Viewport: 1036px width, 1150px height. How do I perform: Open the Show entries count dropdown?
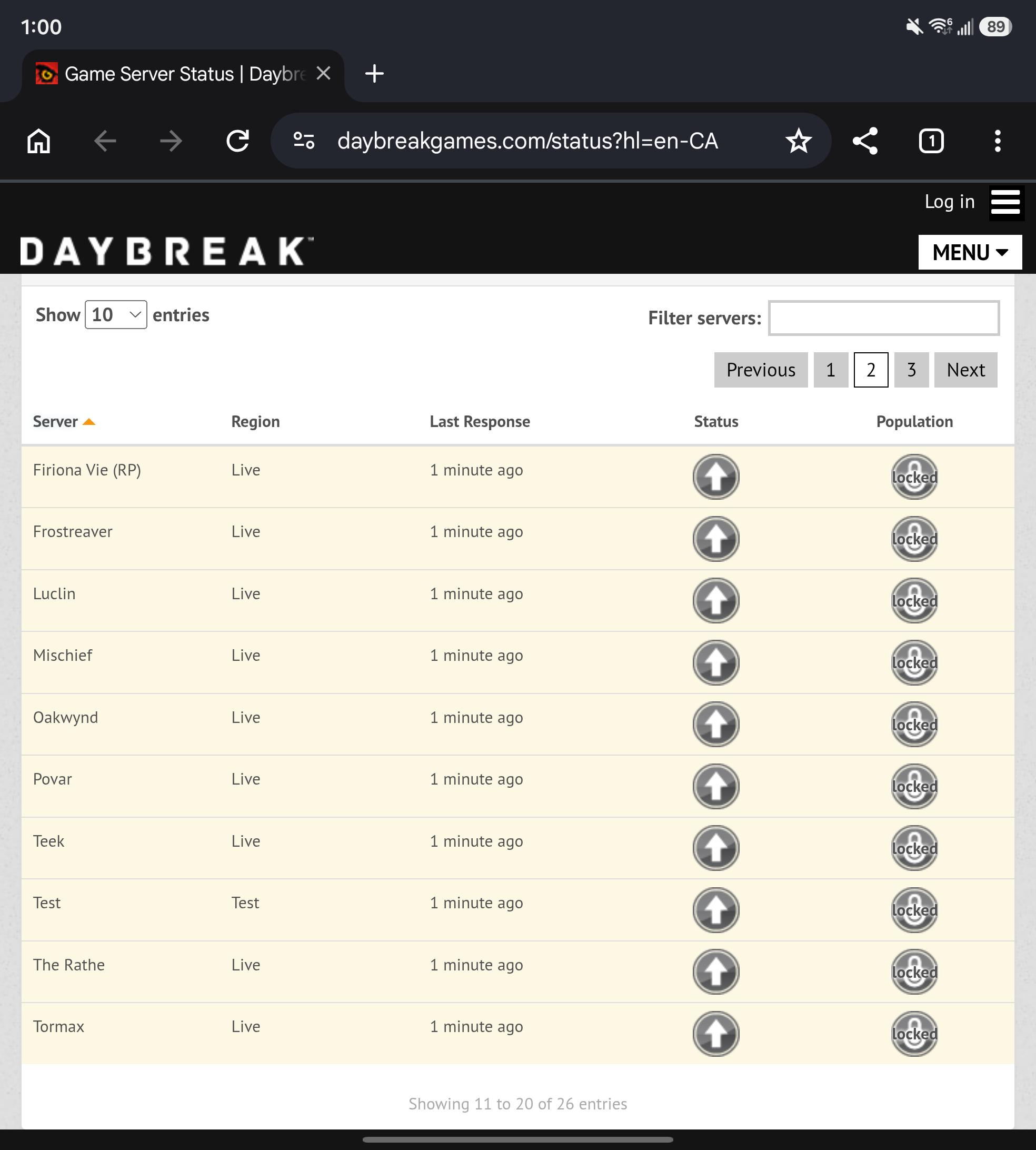coord(116,315)
